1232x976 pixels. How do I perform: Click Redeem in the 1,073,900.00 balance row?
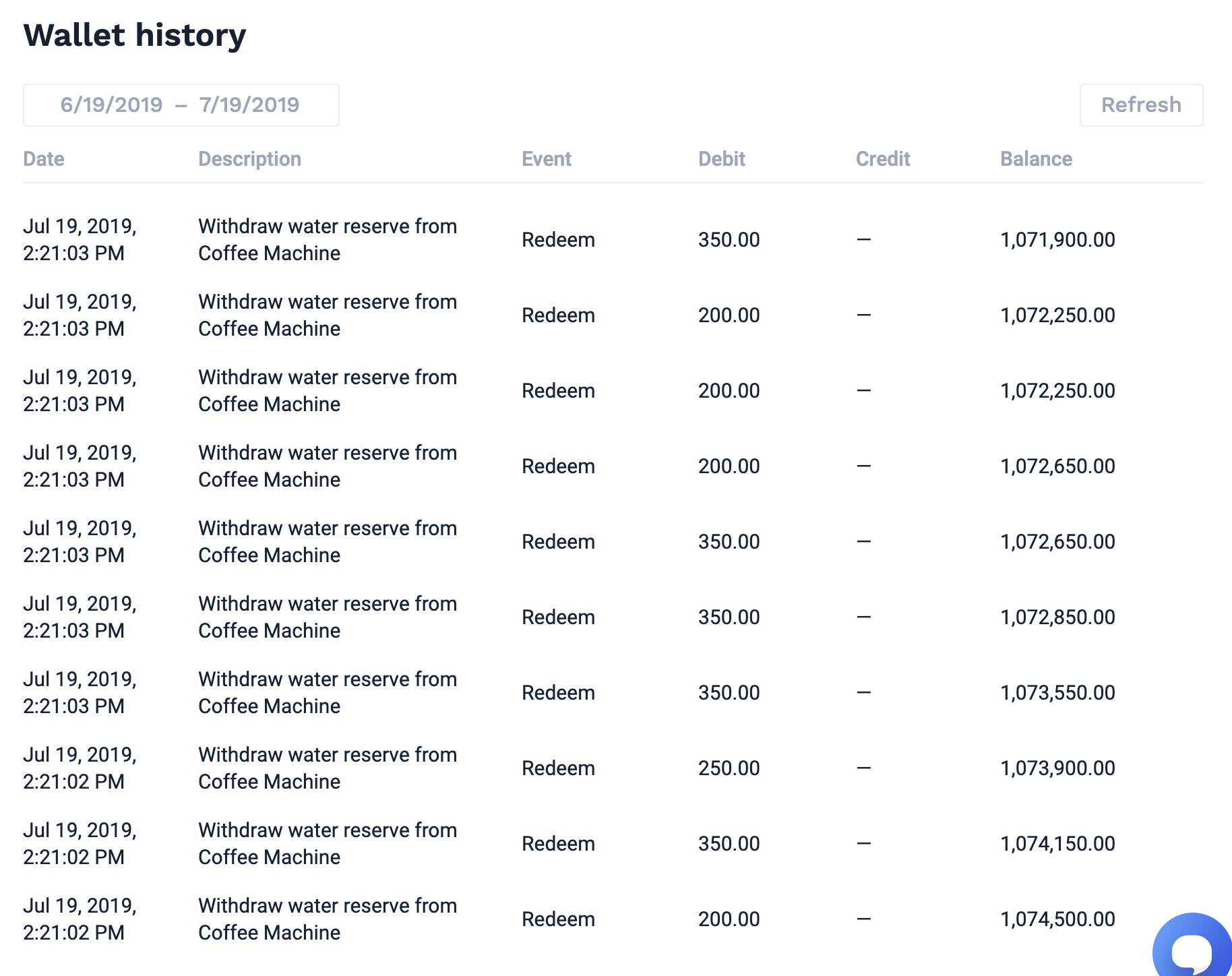point(558,768)
